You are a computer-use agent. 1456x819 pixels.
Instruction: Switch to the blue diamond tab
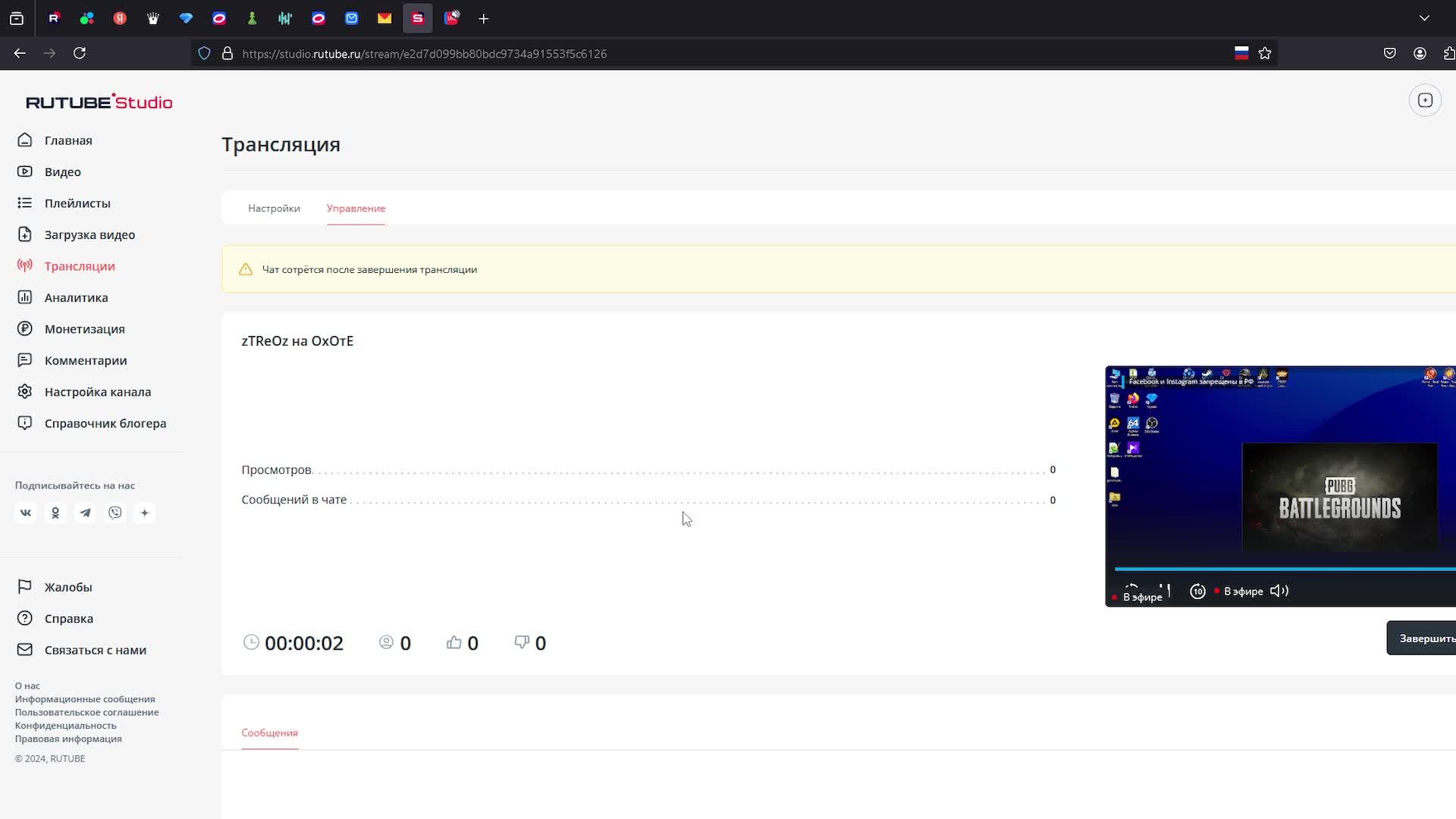(x=186, y=18)
